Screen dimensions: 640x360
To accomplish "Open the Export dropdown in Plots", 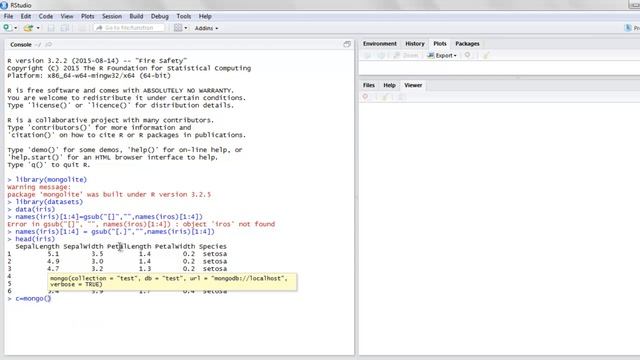I will pos(442,55).
